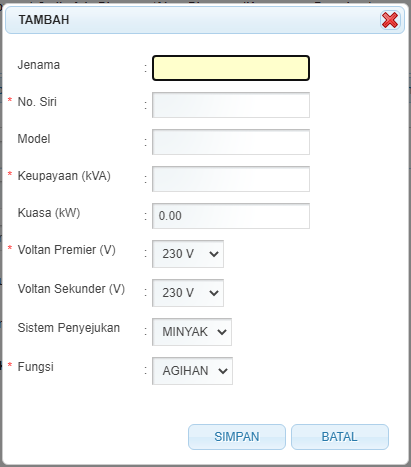Click the No. Siri label text
The width and height of the screenshot is (411, 467).
pos(37,102)
